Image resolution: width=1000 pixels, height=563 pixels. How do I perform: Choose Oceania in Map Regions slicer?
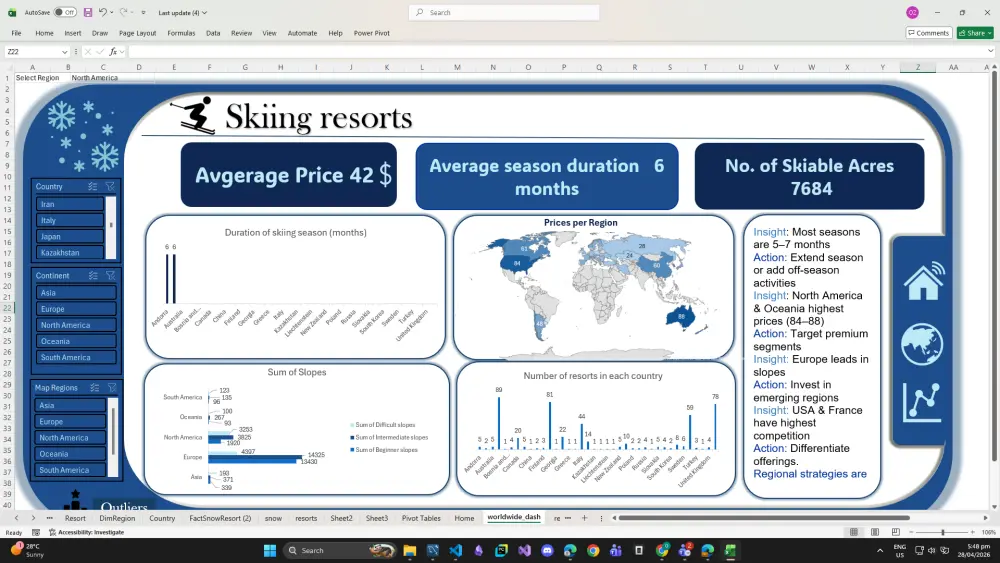[71, 454]
